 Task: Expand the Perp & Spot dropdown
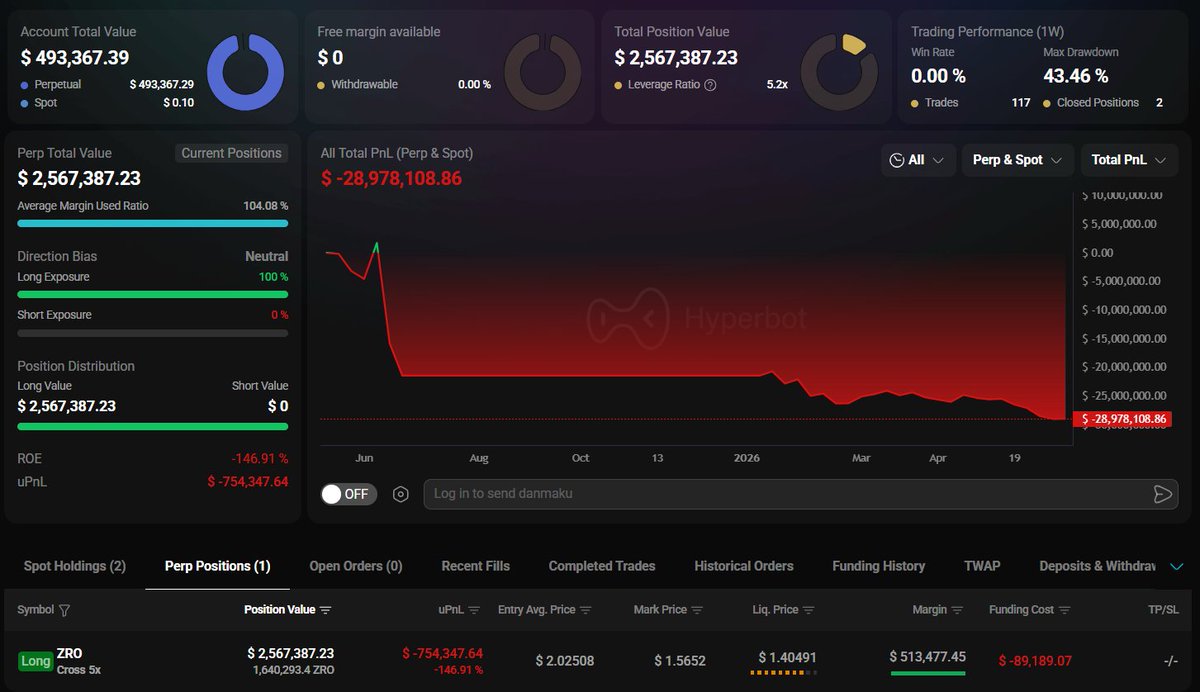(1017, 160)
